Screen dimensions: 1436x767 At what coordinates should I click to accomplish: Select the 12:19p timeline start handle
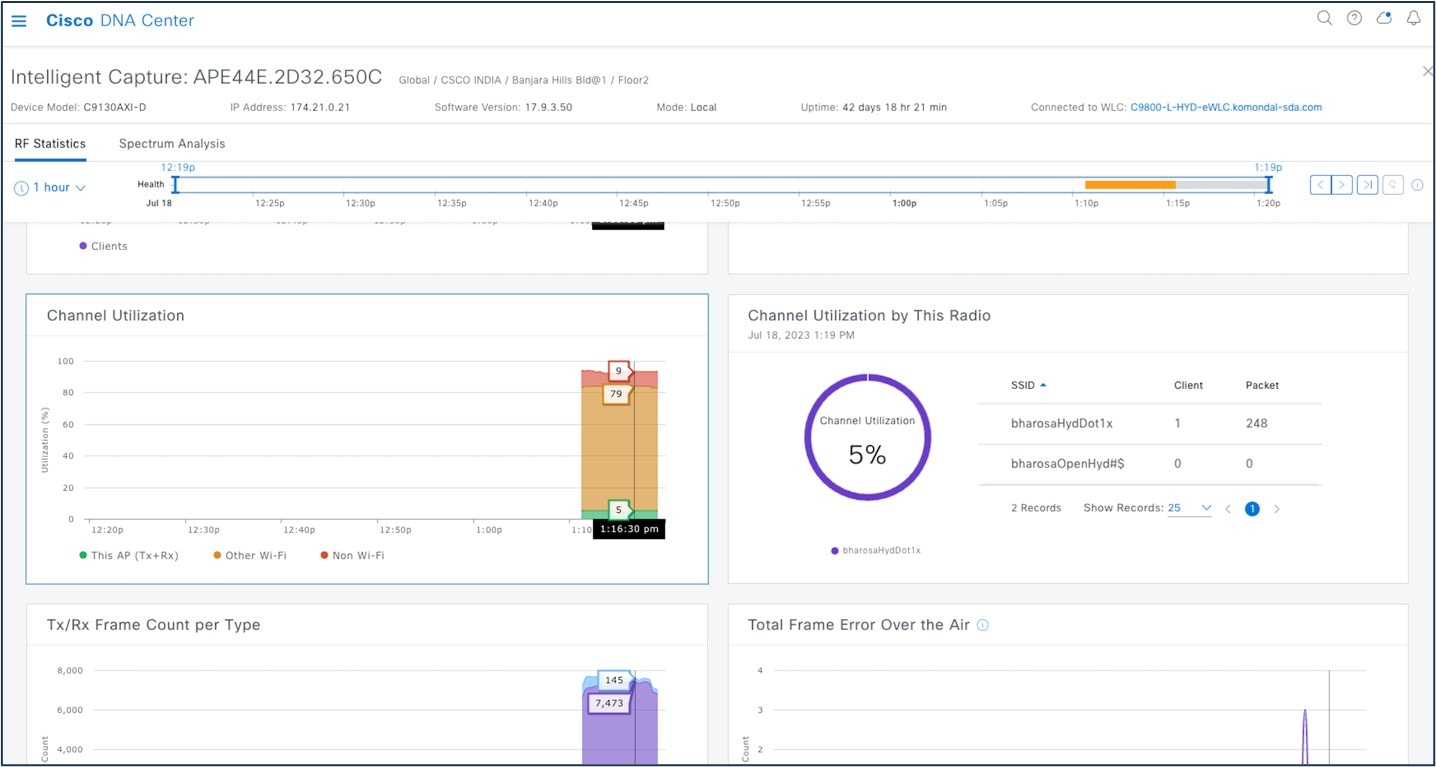pyautogui.click(x=175, y=185)
